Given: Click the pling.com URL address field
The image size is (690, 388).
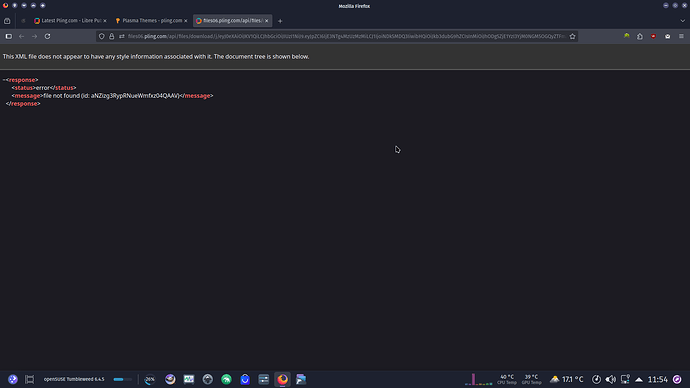Looking at the screenshot, I should 346,37.
